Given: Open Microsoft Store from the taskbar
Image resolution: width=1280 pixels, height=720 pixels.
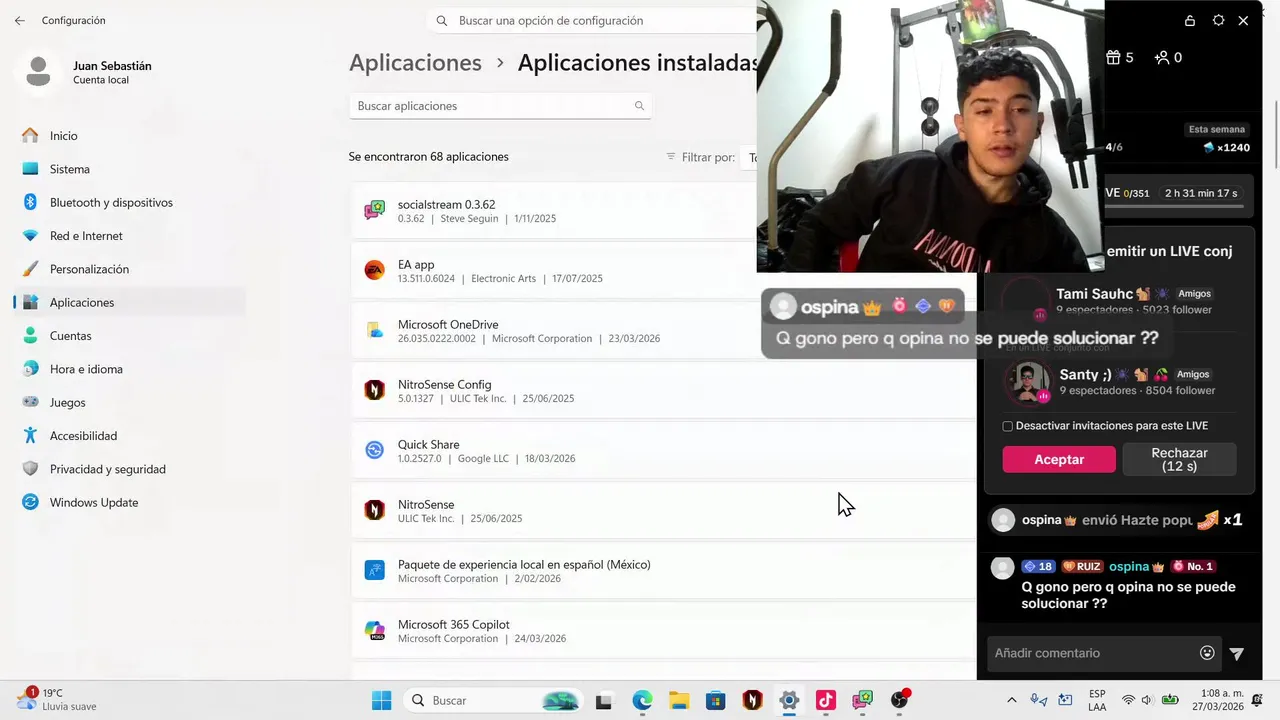Looking at the screenshot, I should coord(715,700).
